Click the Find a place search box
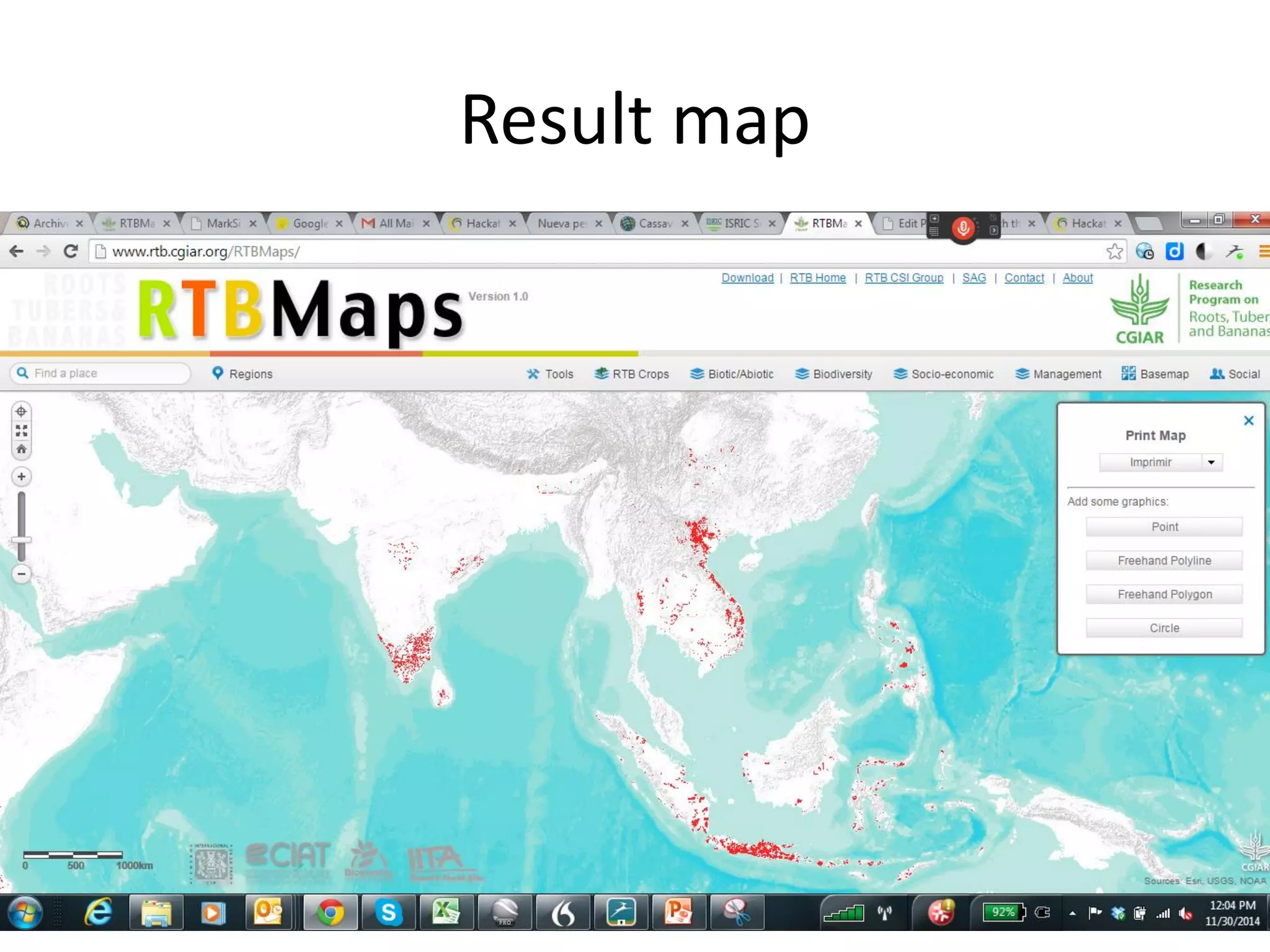The height and width of the screenshot is (952, 1270). (x=100, y=373)
